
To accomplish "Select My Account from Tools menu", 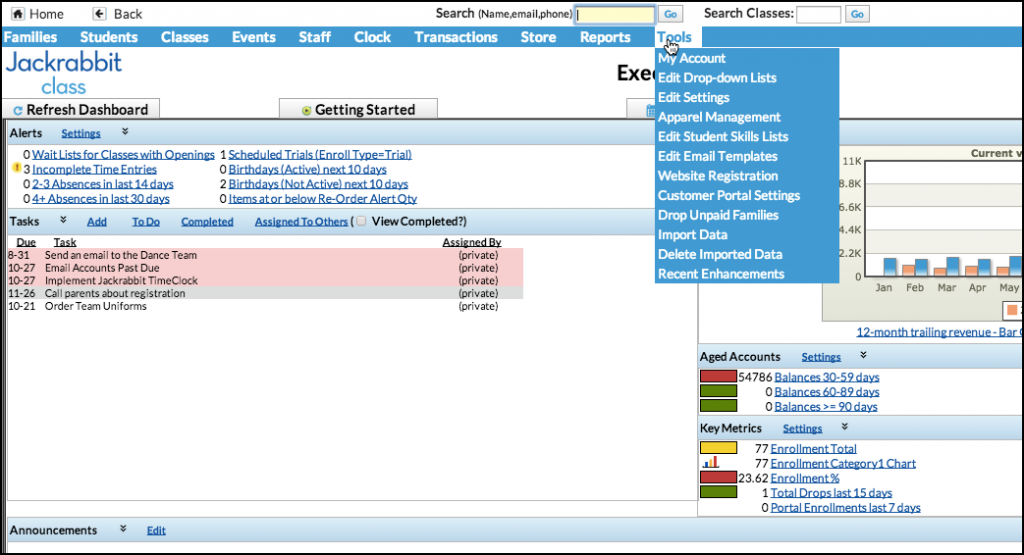I will coord(692,58).
